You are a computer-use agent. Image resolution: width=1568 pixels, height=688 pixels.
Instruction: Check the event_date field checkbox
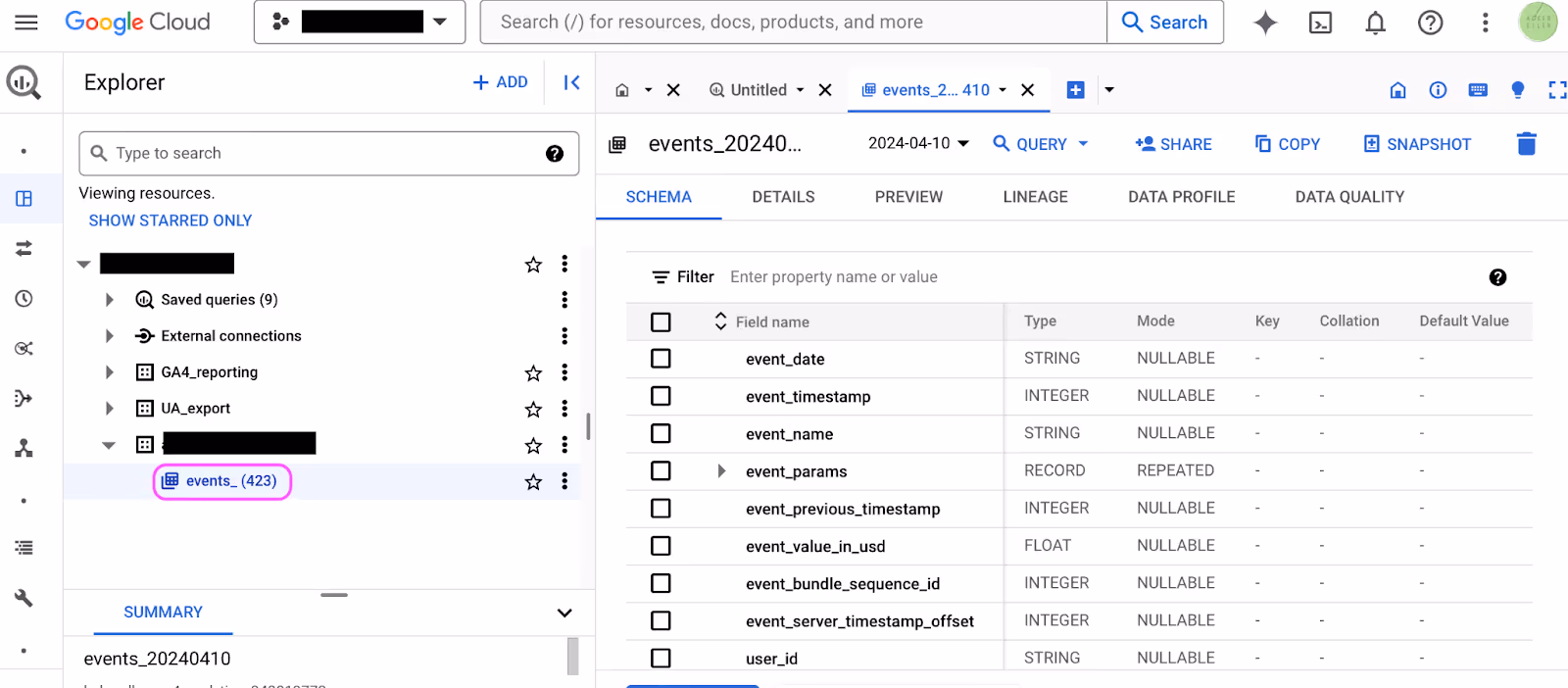tap(661, 359)
